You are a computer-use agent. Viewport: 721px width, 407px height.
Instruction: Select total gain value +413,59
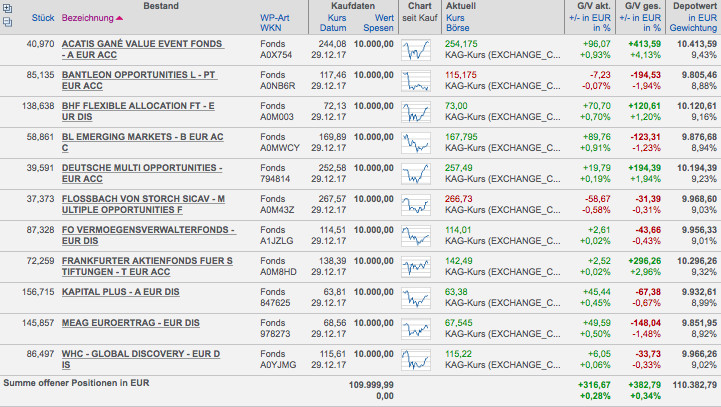tap(644, 44)
